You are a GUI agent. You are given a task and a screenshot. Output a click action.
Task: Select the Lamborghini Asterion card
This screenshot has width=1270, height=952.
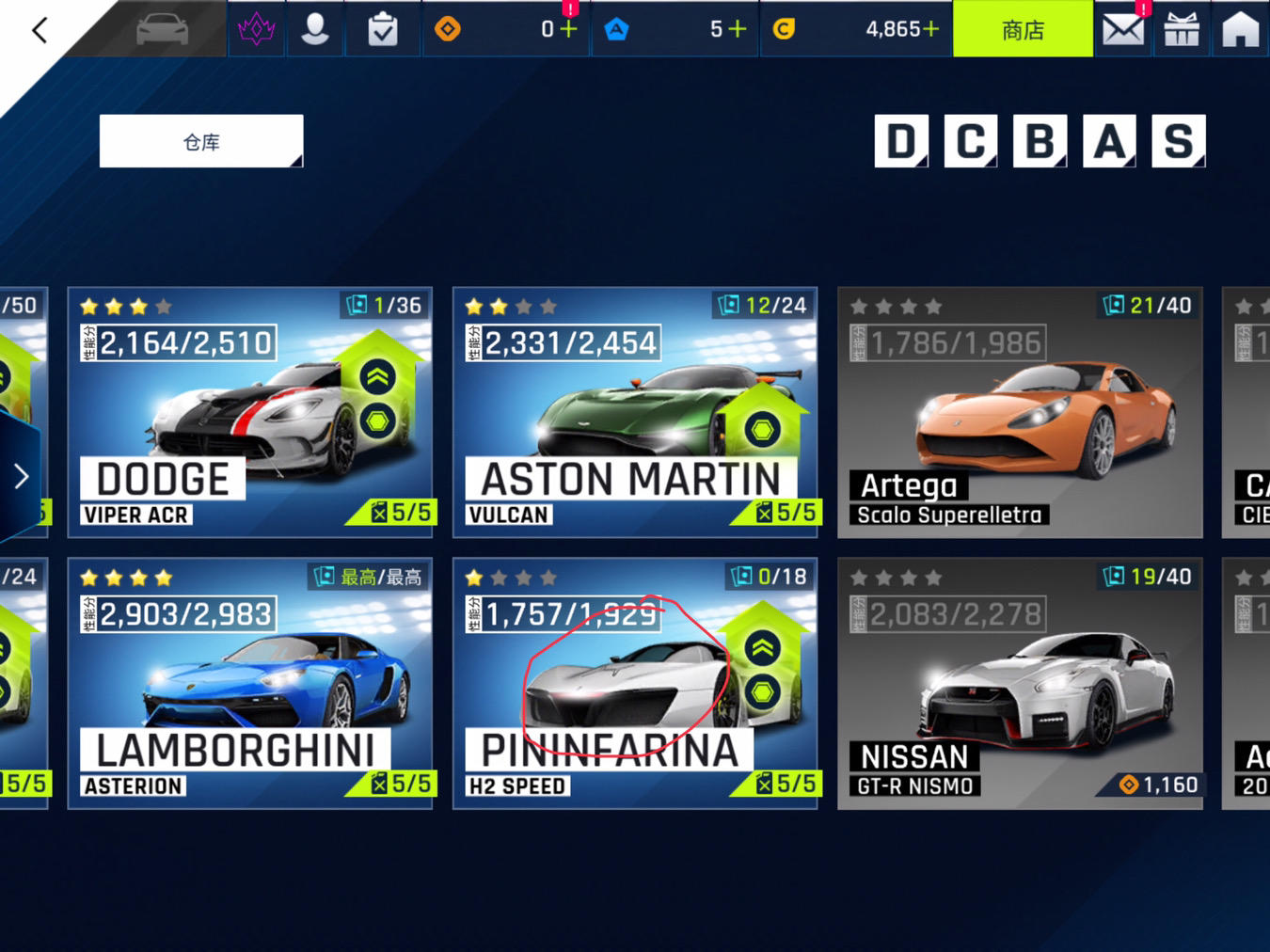(250, 683)
